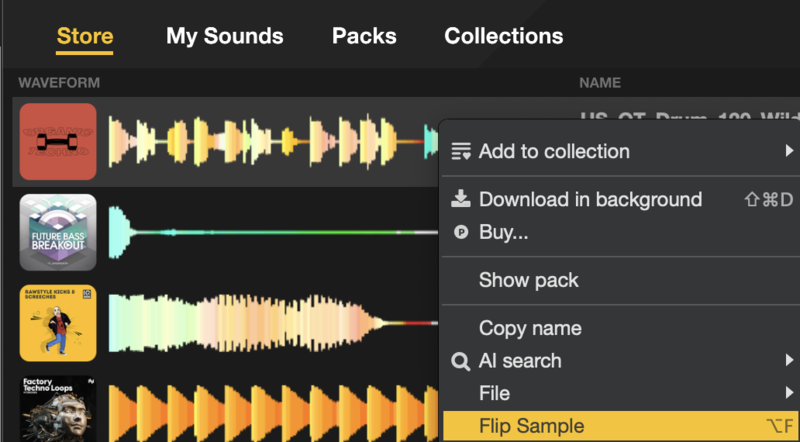Select the Store tab
Viewport: 800px width, 442px height.
coord(85,37)
